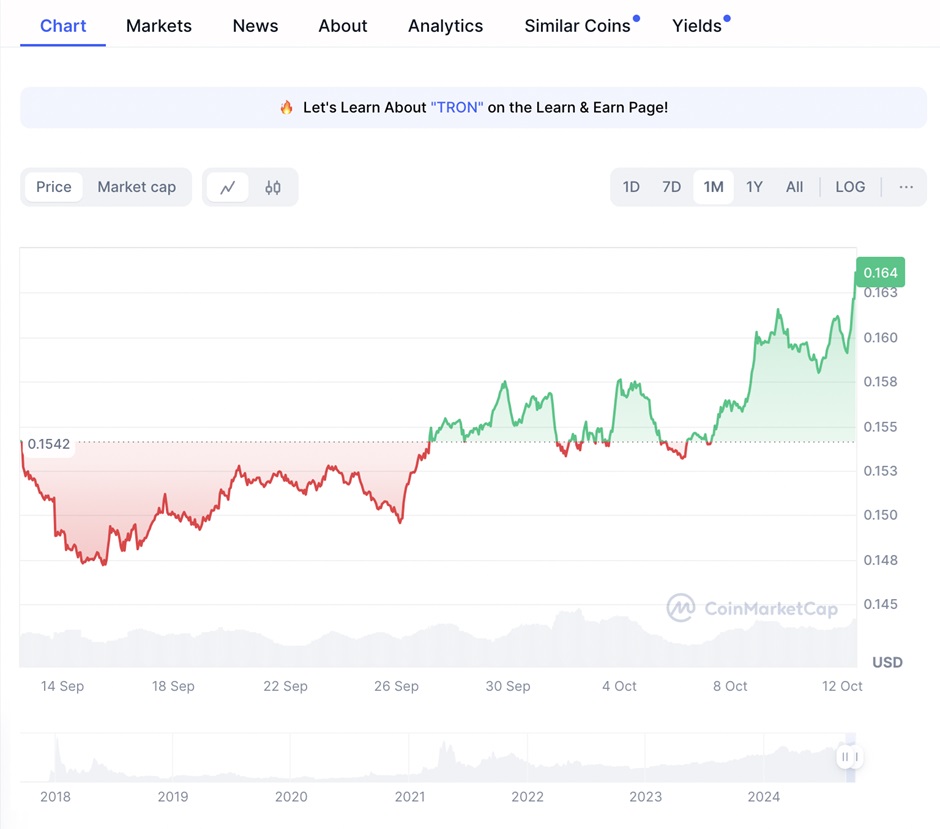The height and width of the screenshot is (829, 940).
Task: Go to the Similar Coins tab
Action: 577,26
